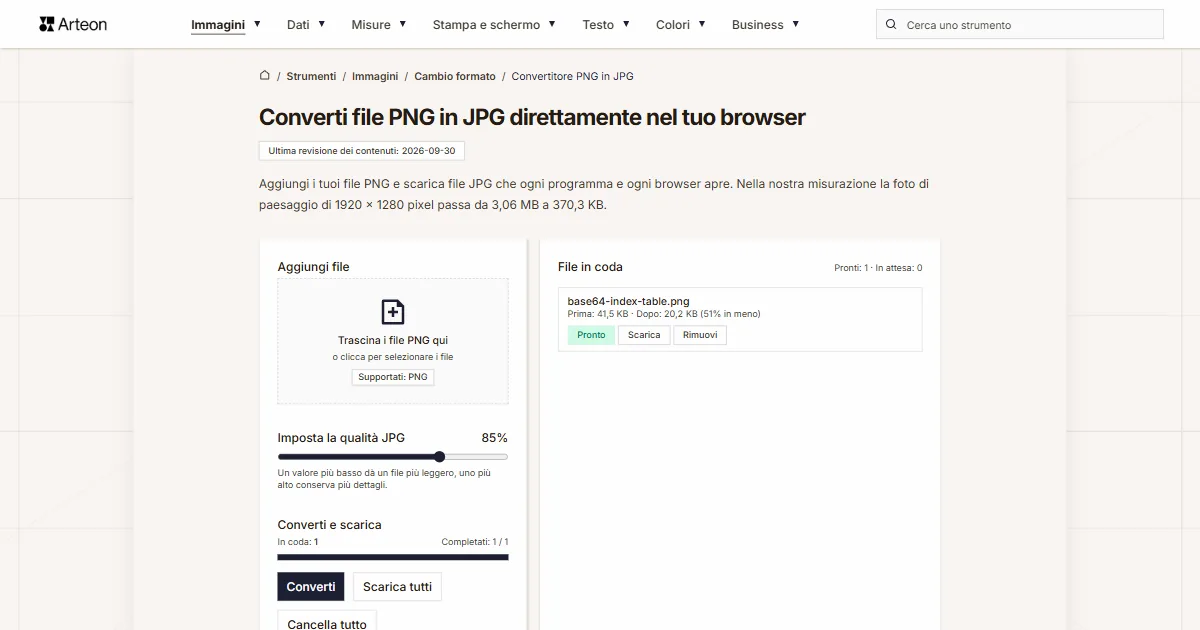Open the Misure menu

click(x=371, y=24)
